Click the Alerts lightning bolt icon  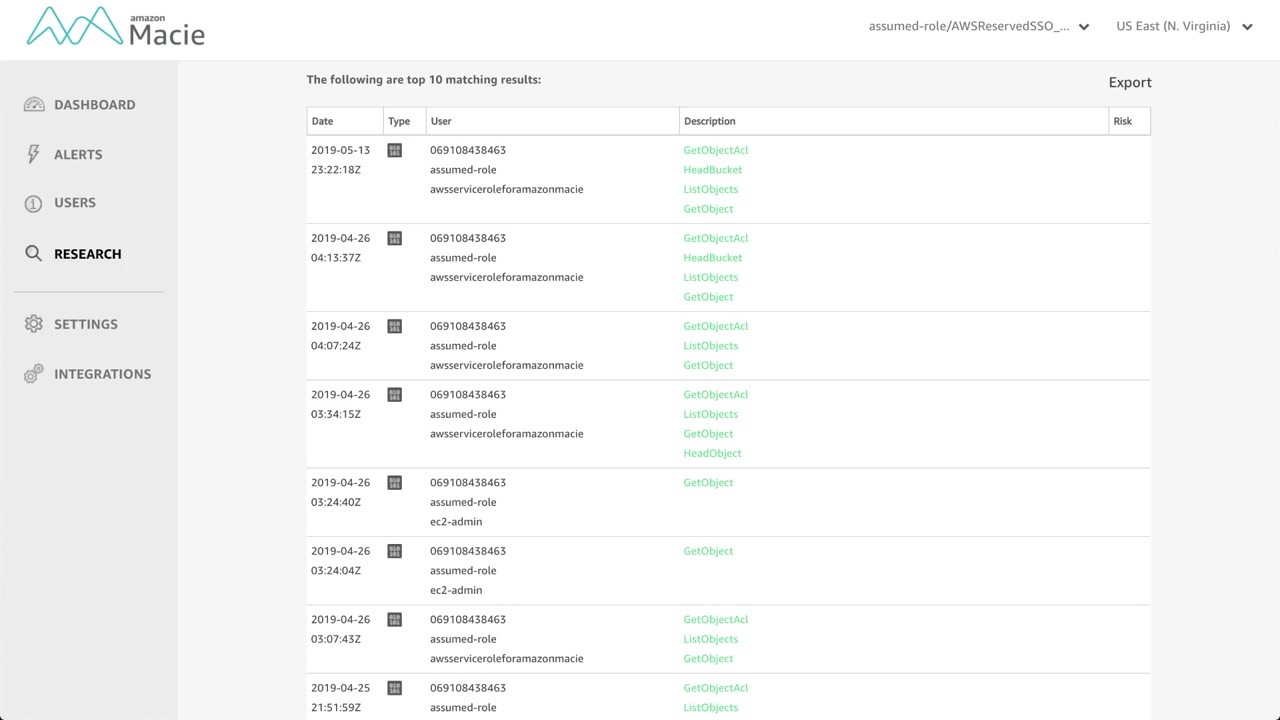pyautogui.click(x=34, y=154)
